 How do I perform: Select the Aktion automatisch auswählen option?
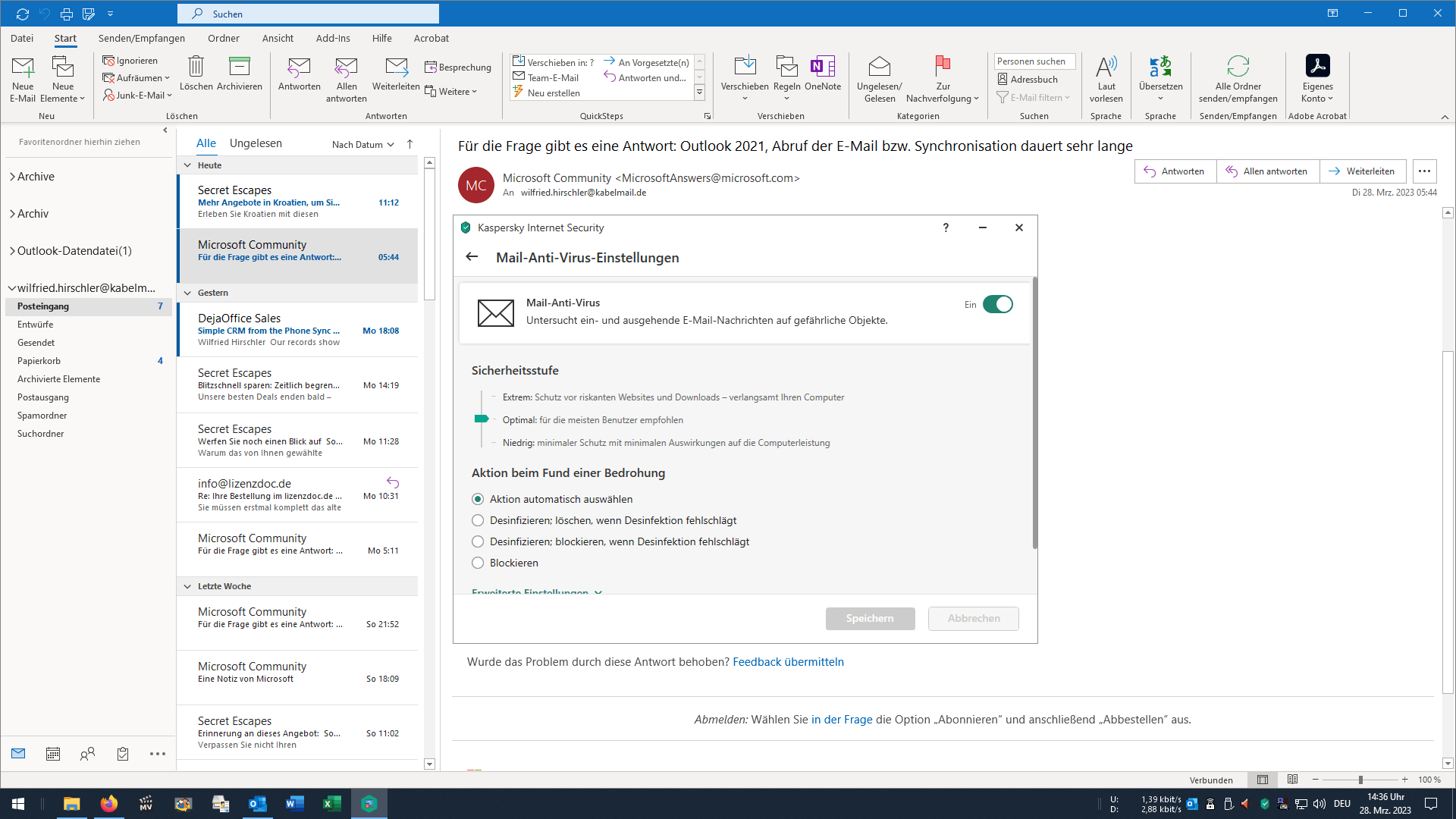coord(552,499)
